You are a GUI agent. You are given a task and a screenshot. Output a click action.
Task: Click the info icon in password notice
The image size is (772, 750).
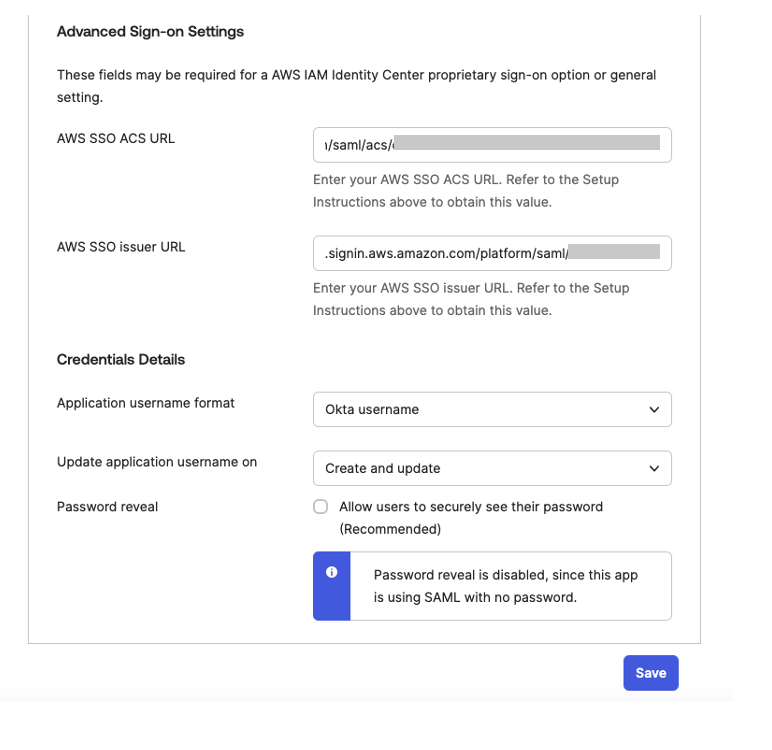tap(332, 573)
